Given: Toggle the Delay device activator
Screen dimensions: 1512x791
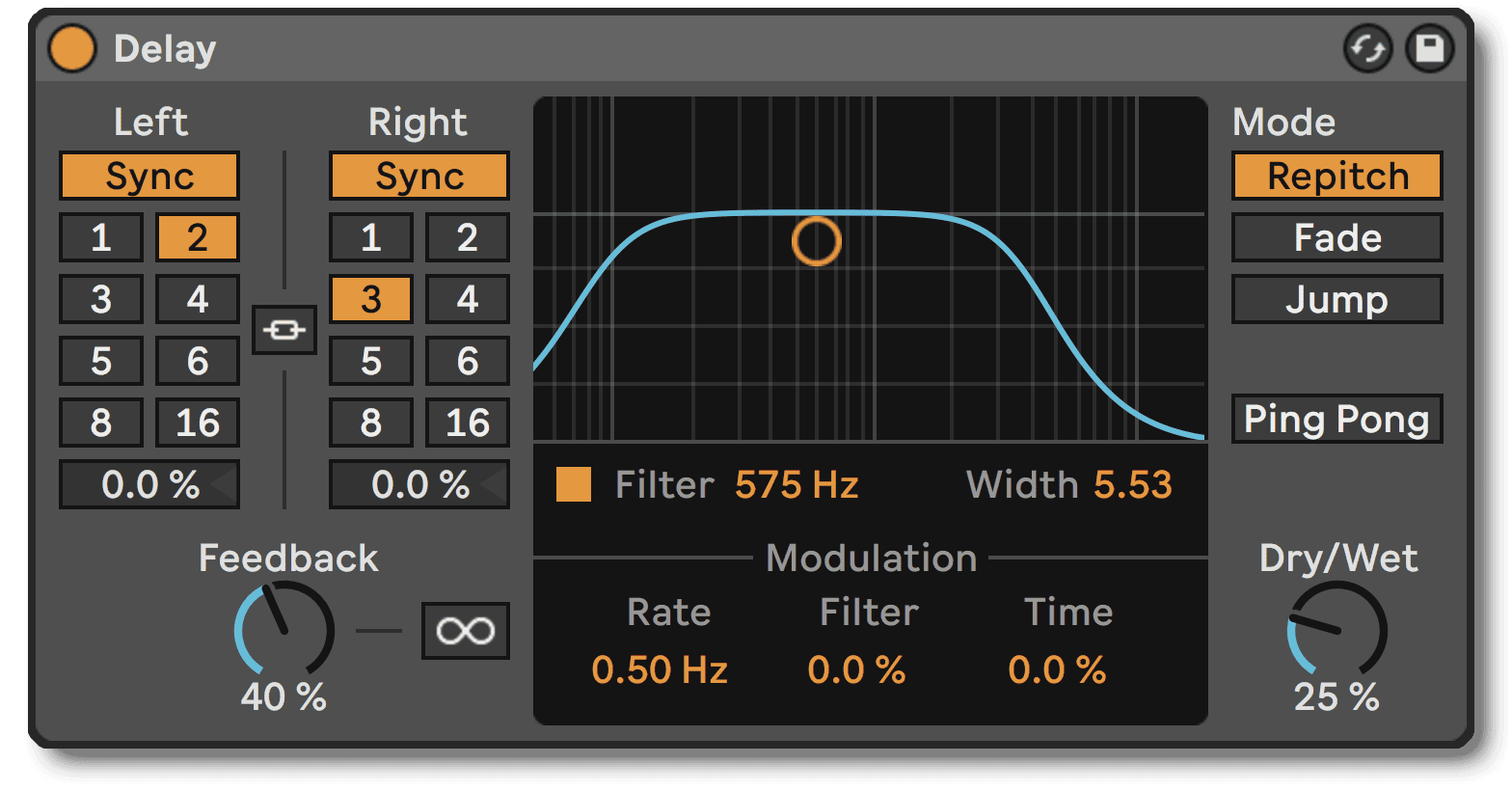Looking at the screenshot, I should coord(72,49).
